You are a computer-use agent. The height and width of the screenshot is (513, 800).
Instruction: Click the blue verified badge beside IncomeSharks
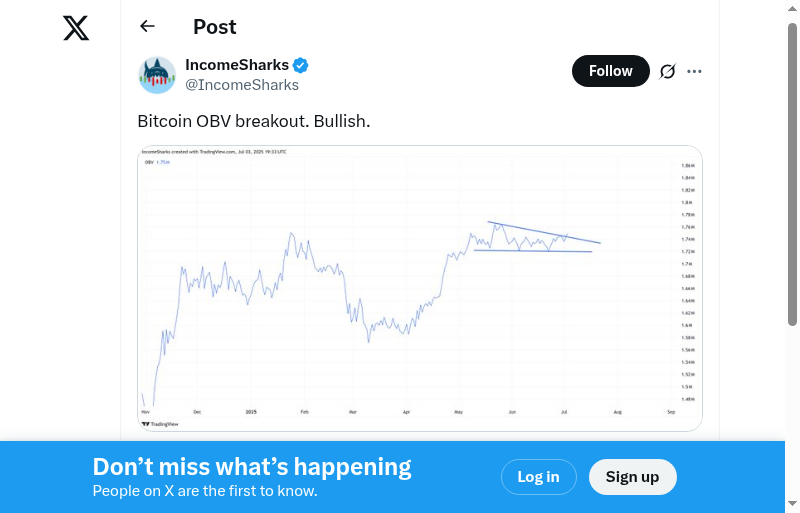coord(301,65)
